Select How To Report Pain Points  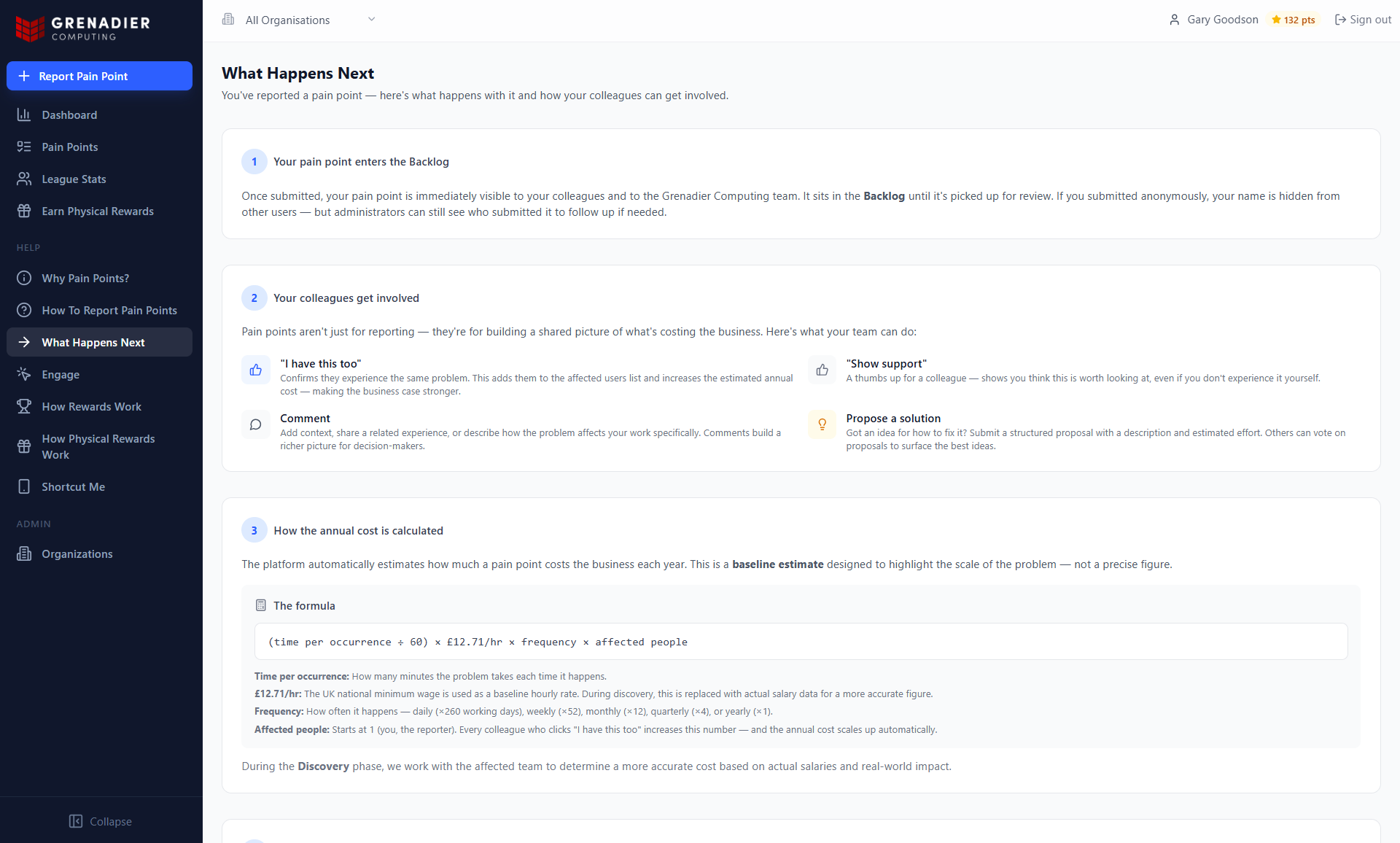click(x=109, y=310)
